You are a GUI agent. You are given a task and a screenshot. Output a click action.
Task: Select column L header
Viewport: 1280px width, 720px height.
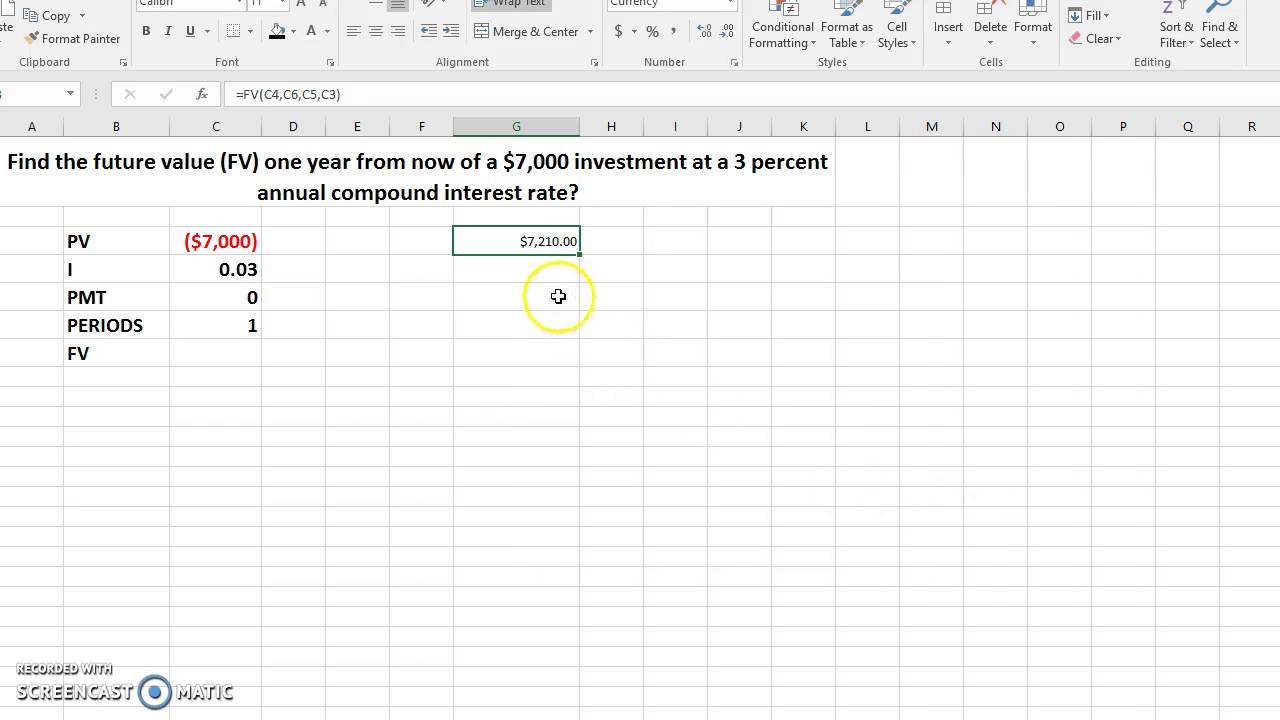coord(867,126)
